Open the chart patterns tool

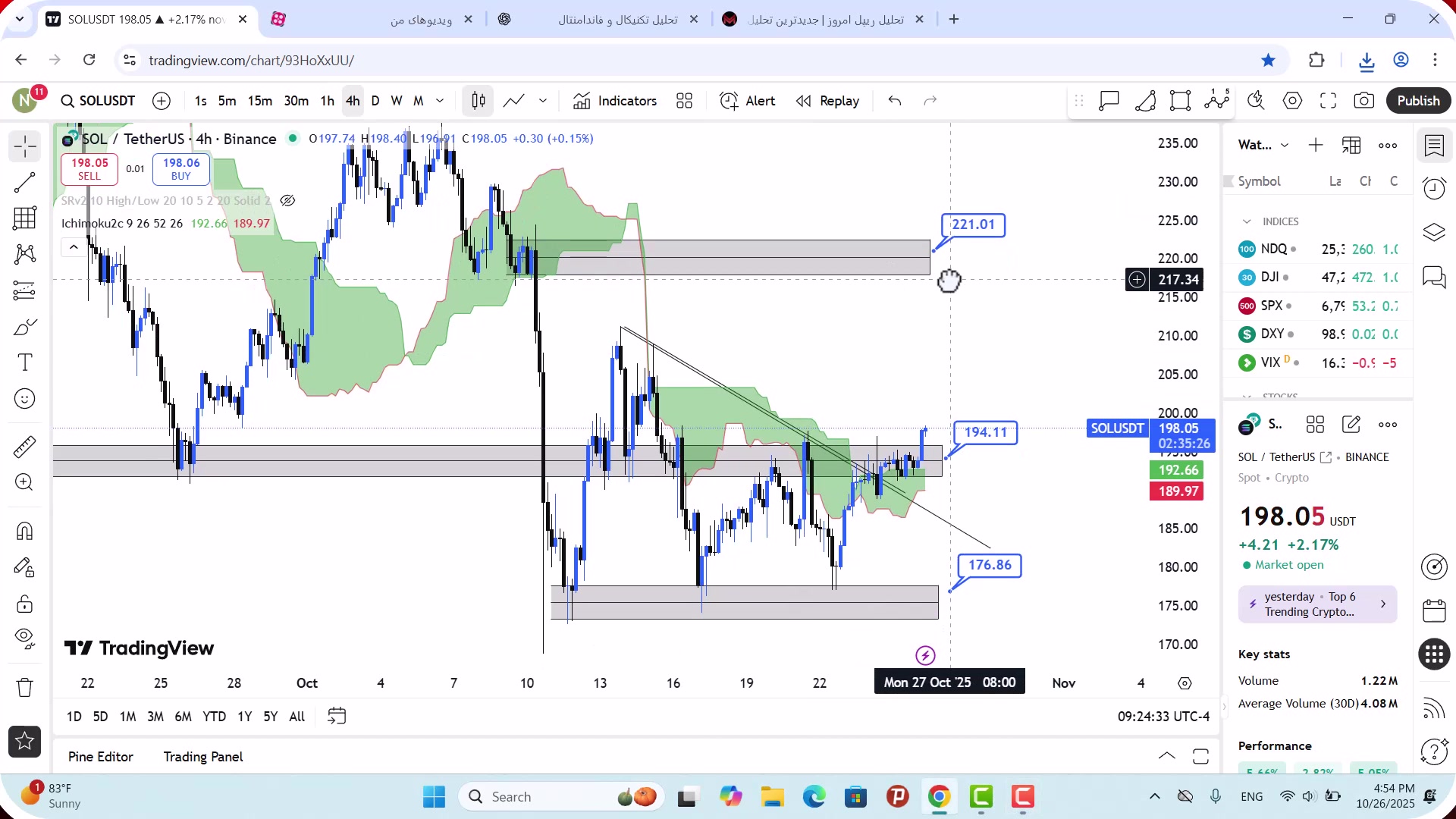point(24,254)
